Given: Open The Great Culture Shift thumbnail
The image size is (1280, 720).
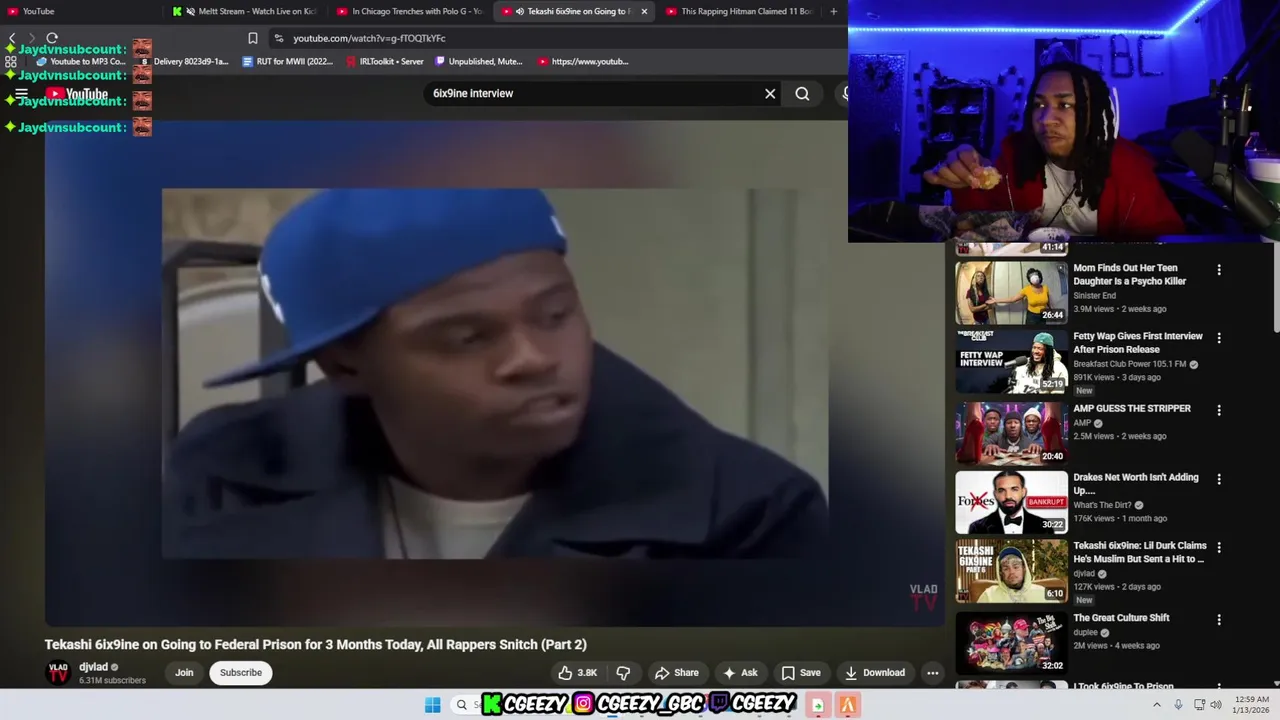Looking at the screenshot, I should pos(1011,643).
